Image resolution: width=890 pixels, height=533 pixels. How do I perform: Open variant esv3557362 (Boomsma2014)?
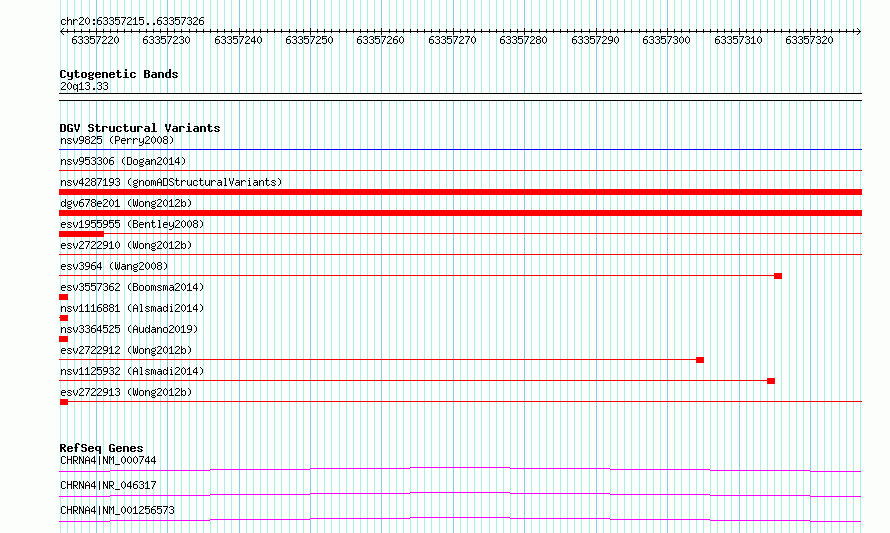(x=132, y=287)
